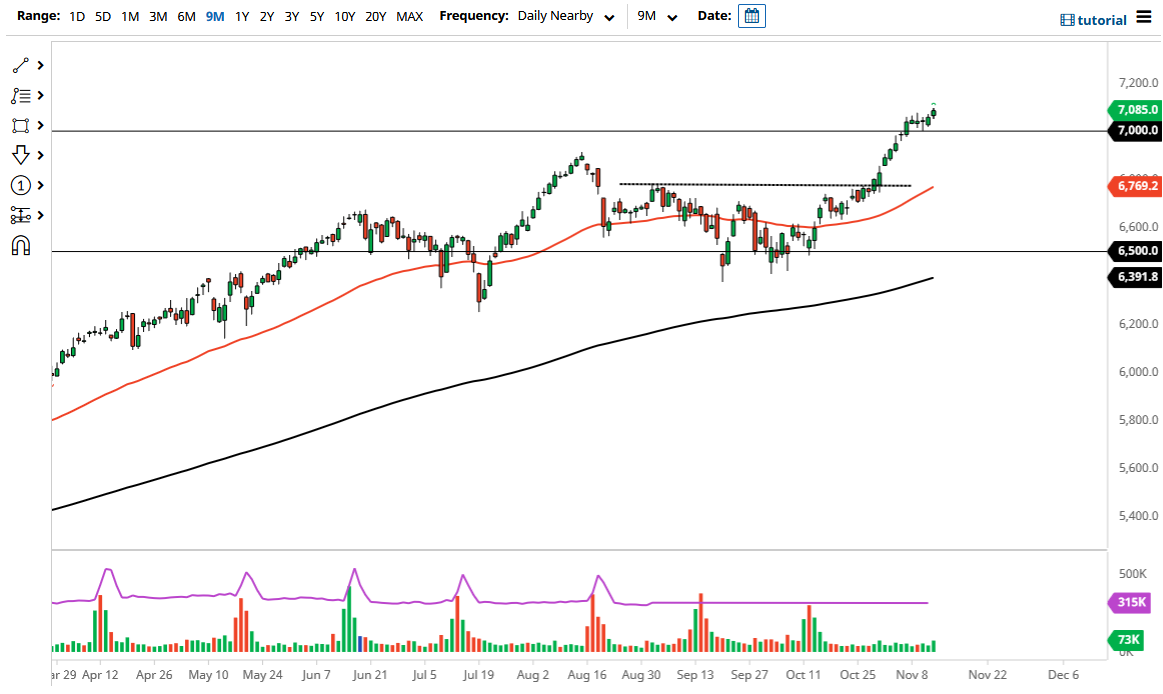Open the date calendar picker
The width and height of the screenshot is (1163, 694).
pyautogui.click(x=751, y=16)
